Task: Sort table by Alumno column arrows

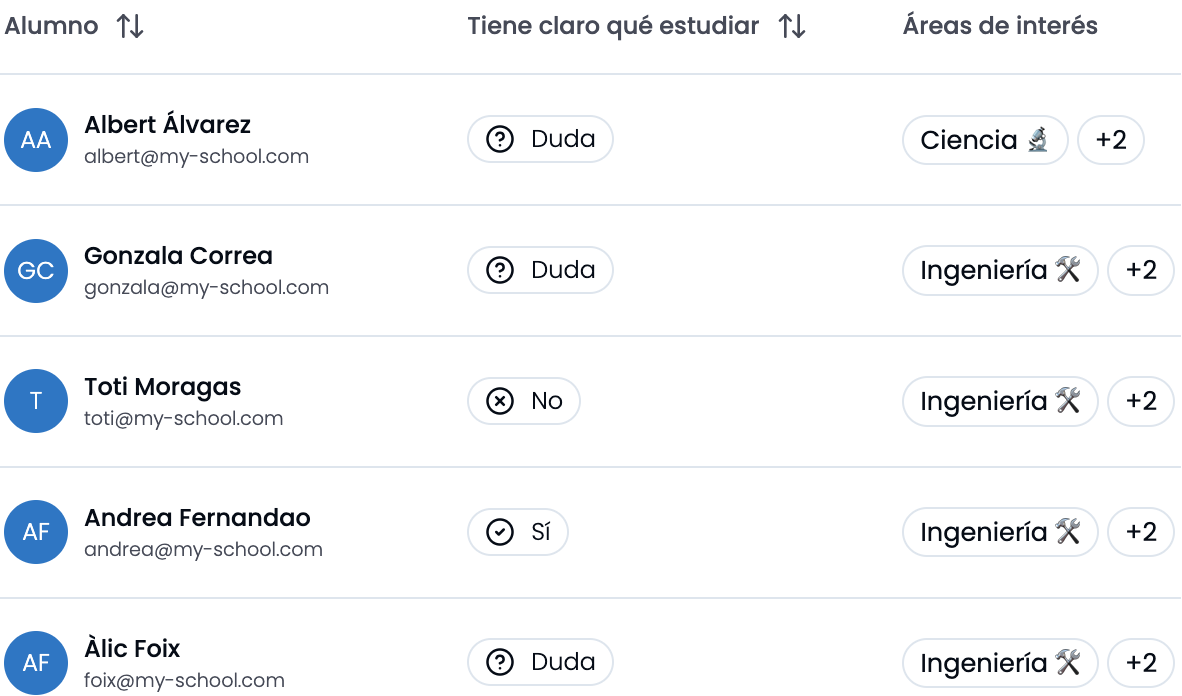Action: click(x=130, y=26)
